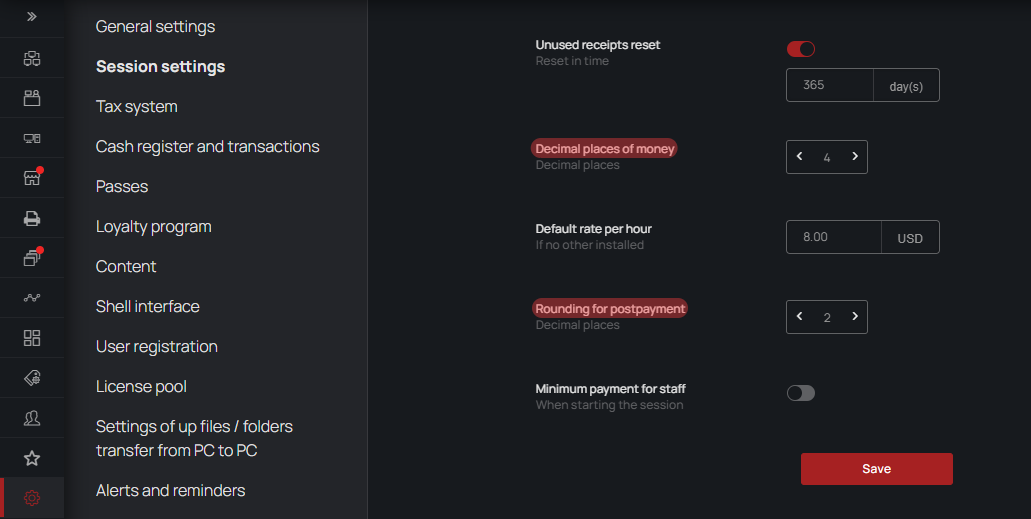This screenshot has width=1031, height=519.
Task: Open the four-squares grid sidebar icon
Action: [x=32, y=338]
